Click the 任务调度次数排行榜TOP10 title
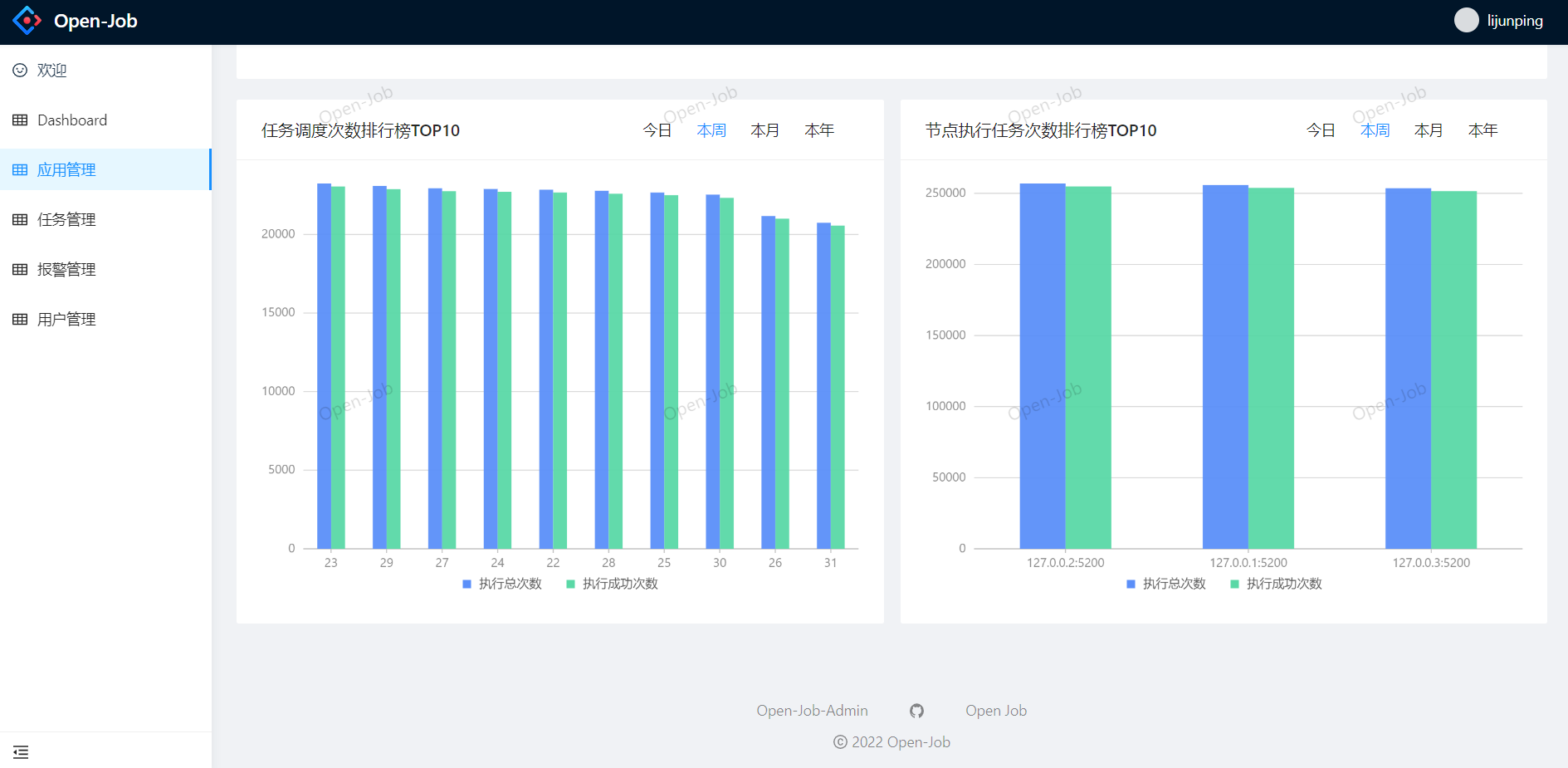The height and width of the screenshot is (768, 1568). (x=360, y=130)
